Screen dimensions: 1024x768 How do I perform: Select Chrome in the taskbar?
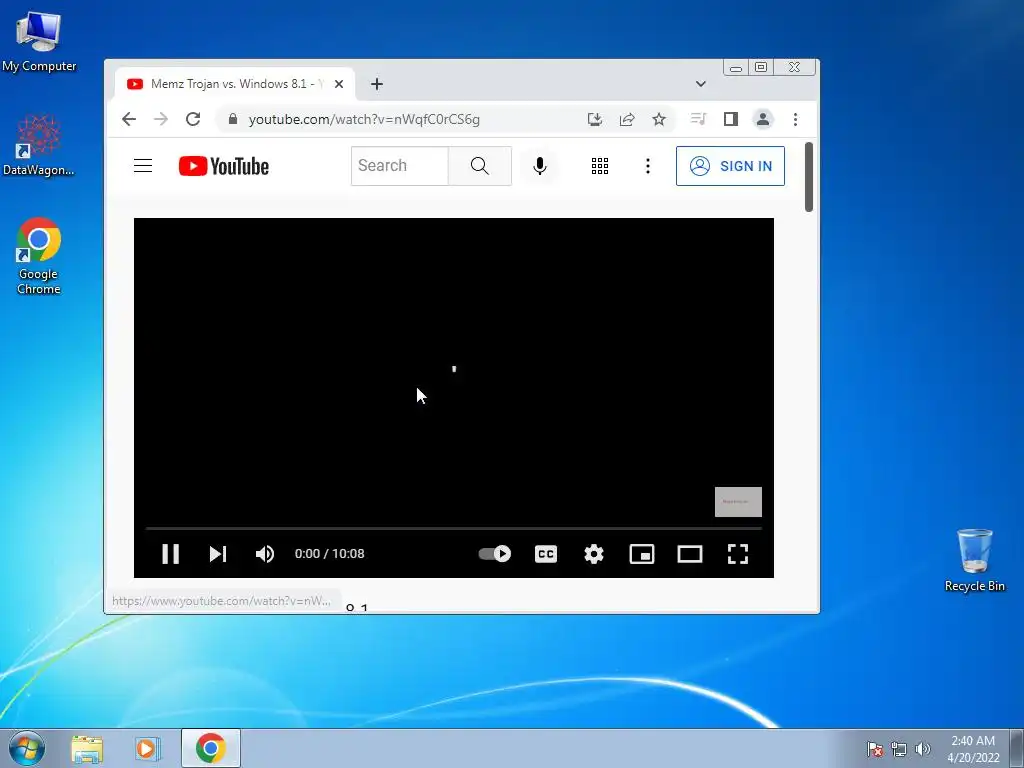210,748
